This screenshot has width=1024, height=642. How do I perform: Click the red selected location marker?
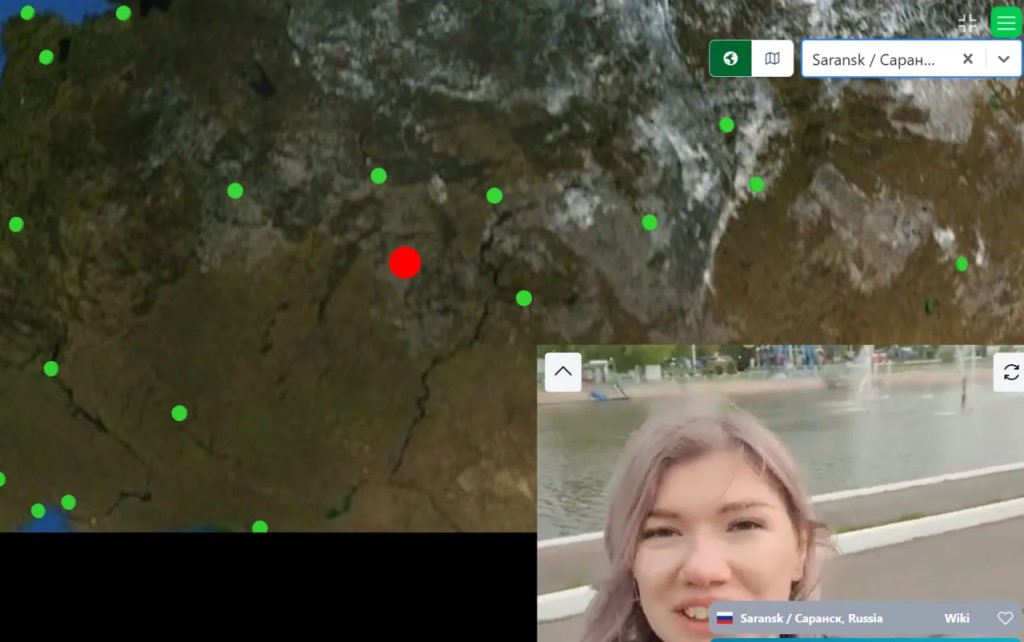pos(405,263)
